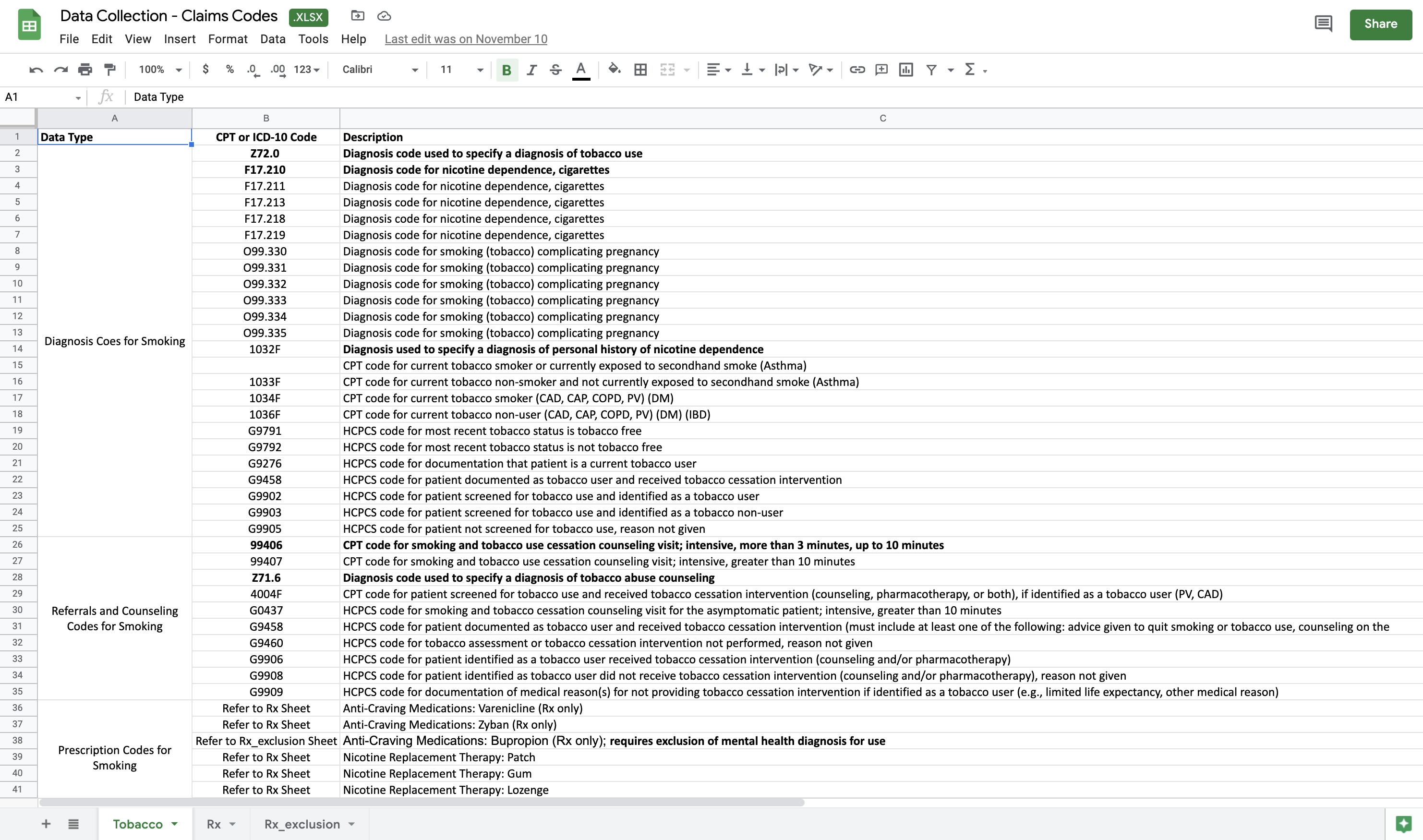
Task: Open the Borders tool
Action: click(x=640, y=70)
